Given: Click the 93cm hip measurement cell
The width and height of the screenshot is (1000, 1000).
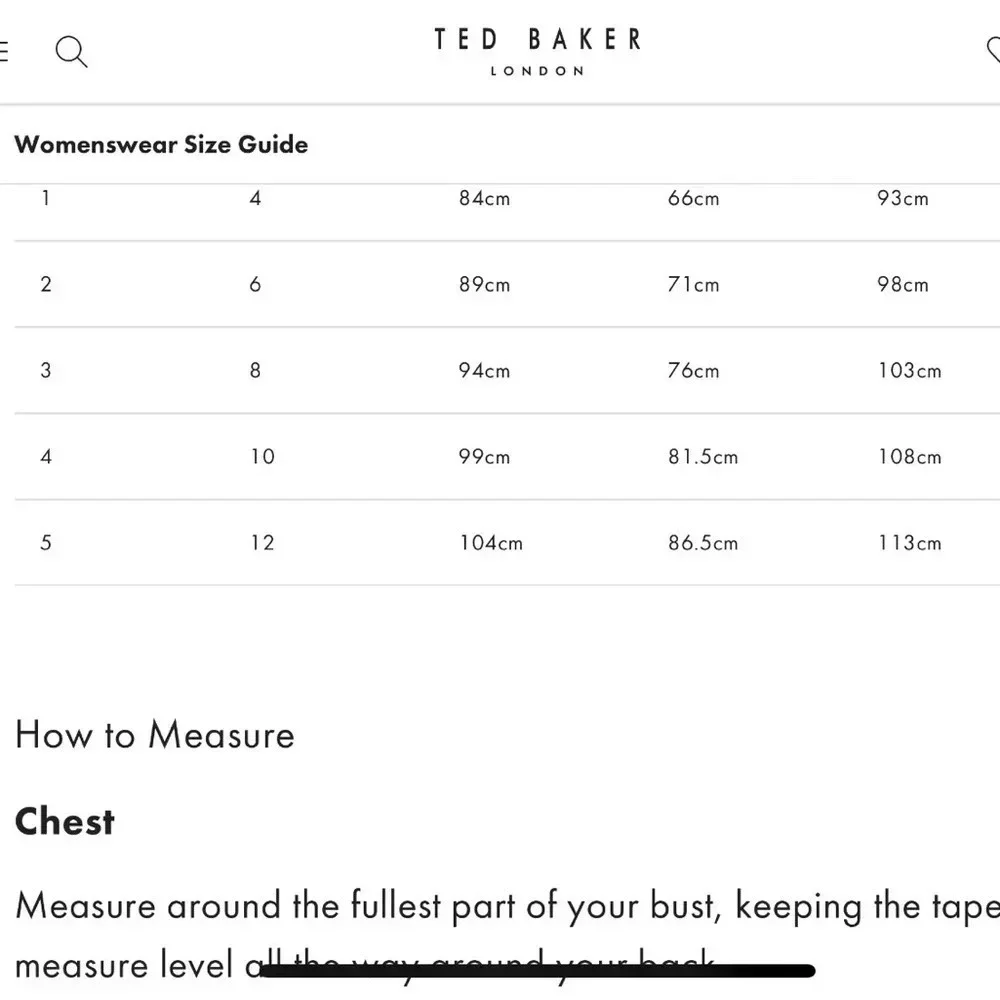Looking at the screenshot, I should pos(902,198).
